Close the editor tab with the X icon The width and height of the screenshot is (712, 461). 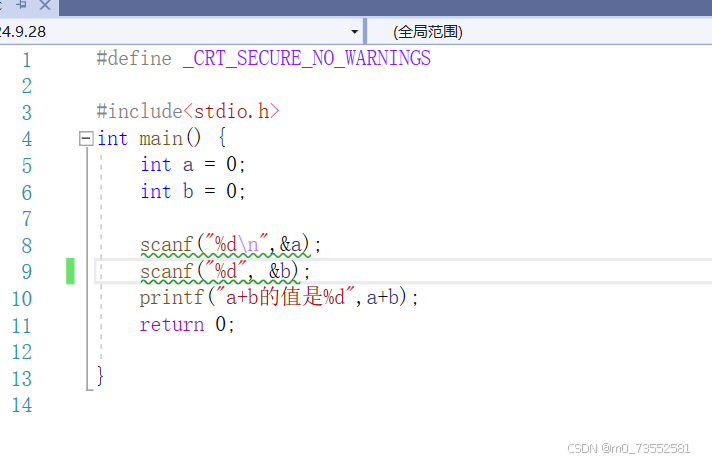[44, 5]
